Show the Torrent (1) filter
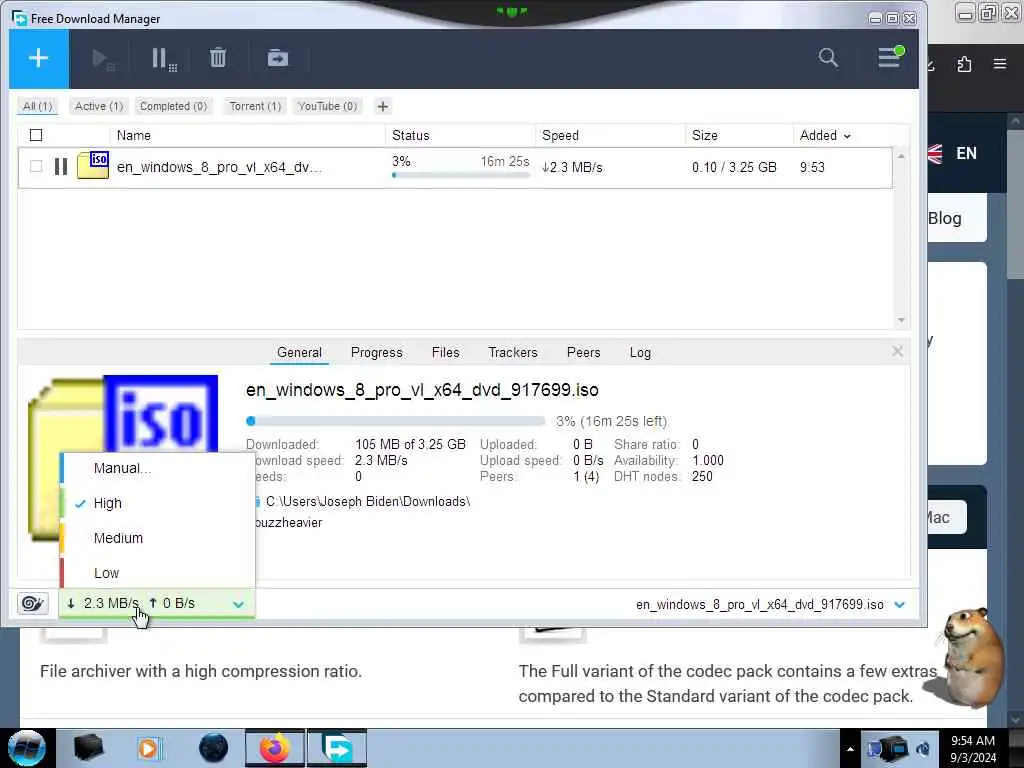This screenshot has height=768, width=1024. tap(255, 106)
